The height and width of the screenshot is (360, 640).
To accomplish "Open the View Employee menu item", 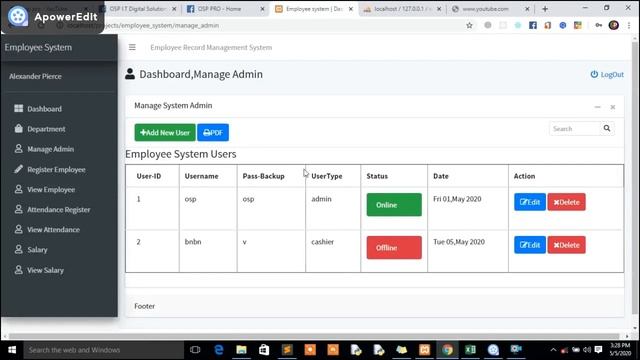I will 51,189.
